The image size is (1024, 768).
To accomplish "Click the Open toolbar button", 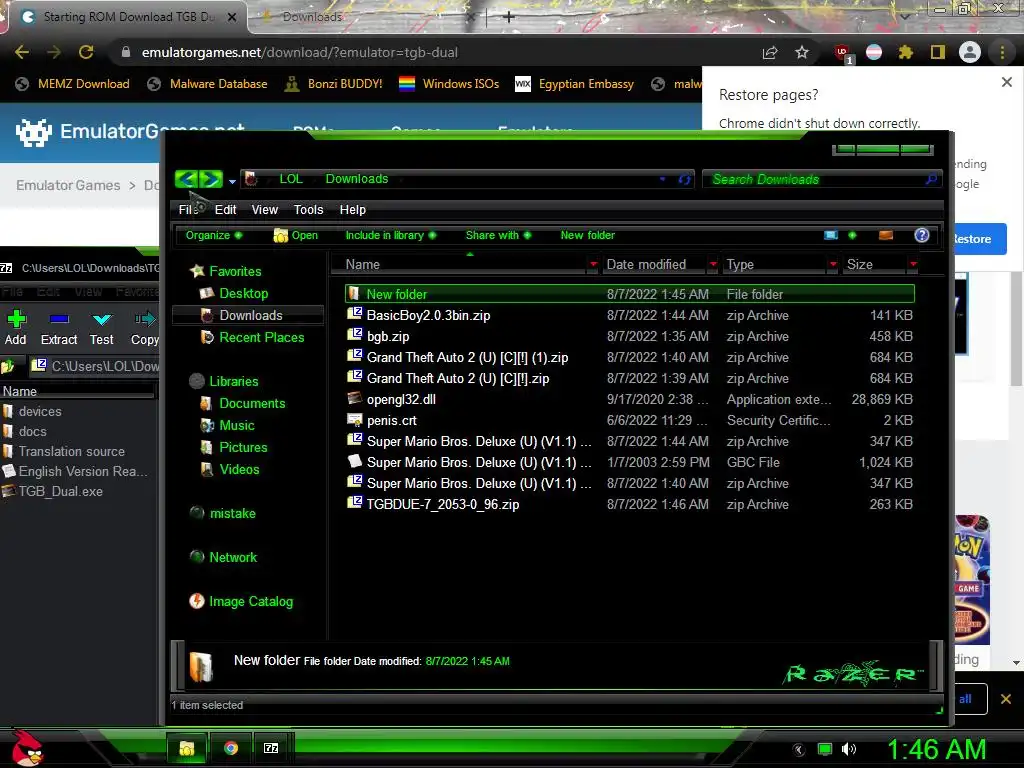I will (296, 235).
